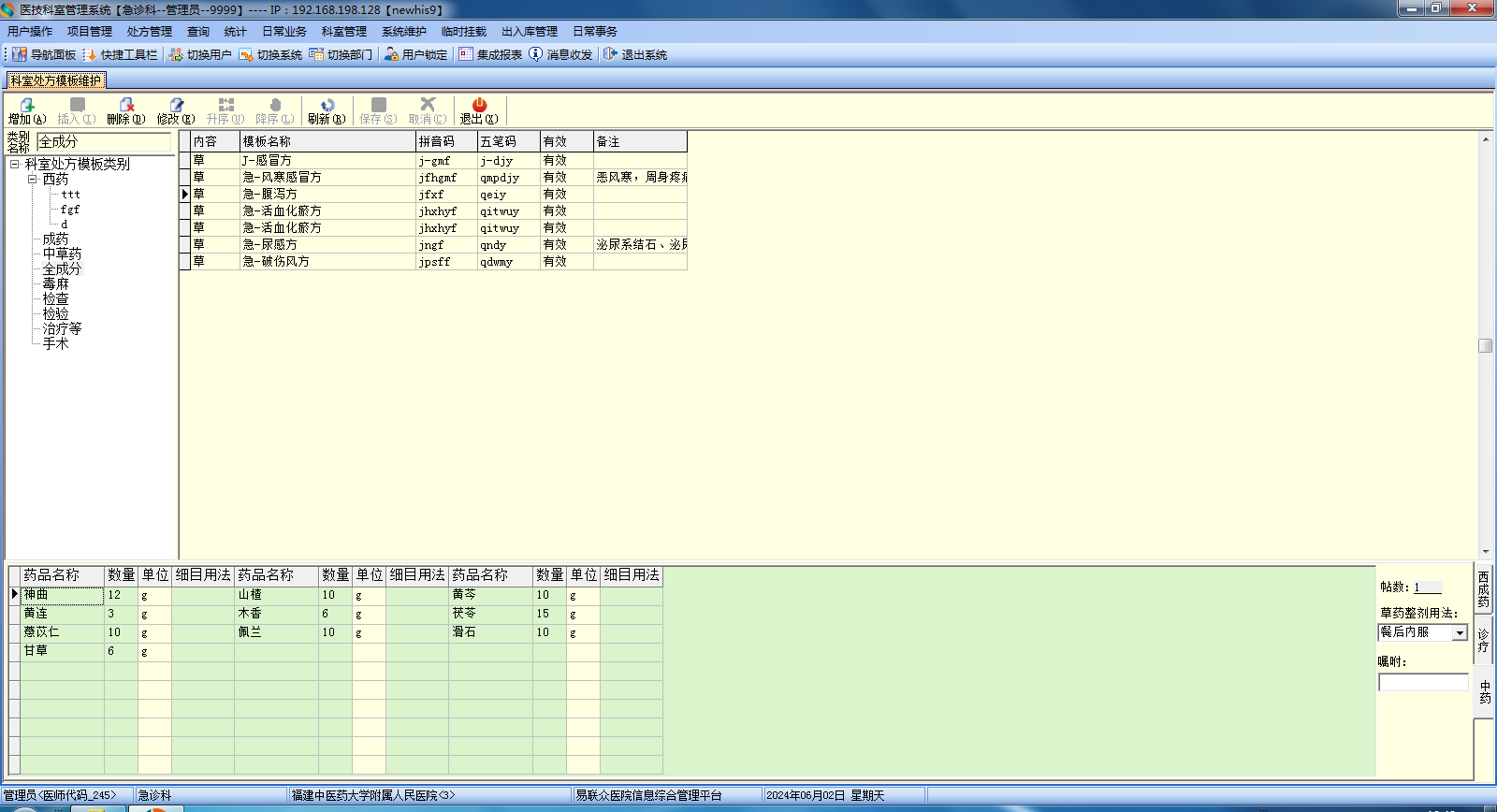Screen dimensions: 1497x812
Task: Click the 五笔码 column header
Action: point(509,142)
